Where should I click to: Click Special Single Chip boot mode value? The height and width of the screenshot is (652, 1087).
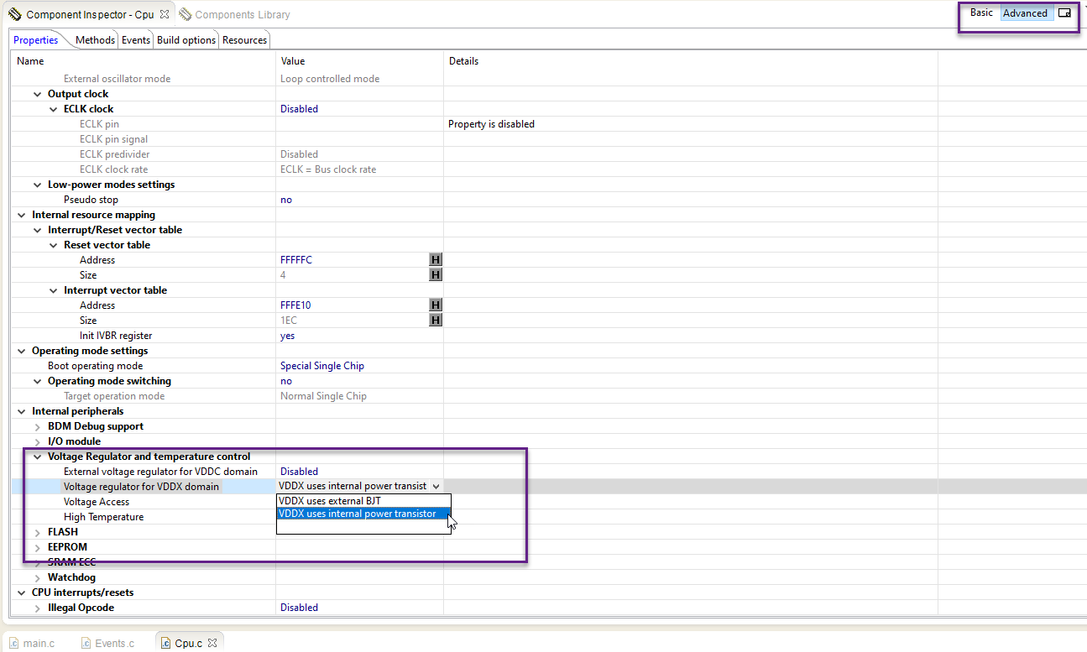[322, 366]
